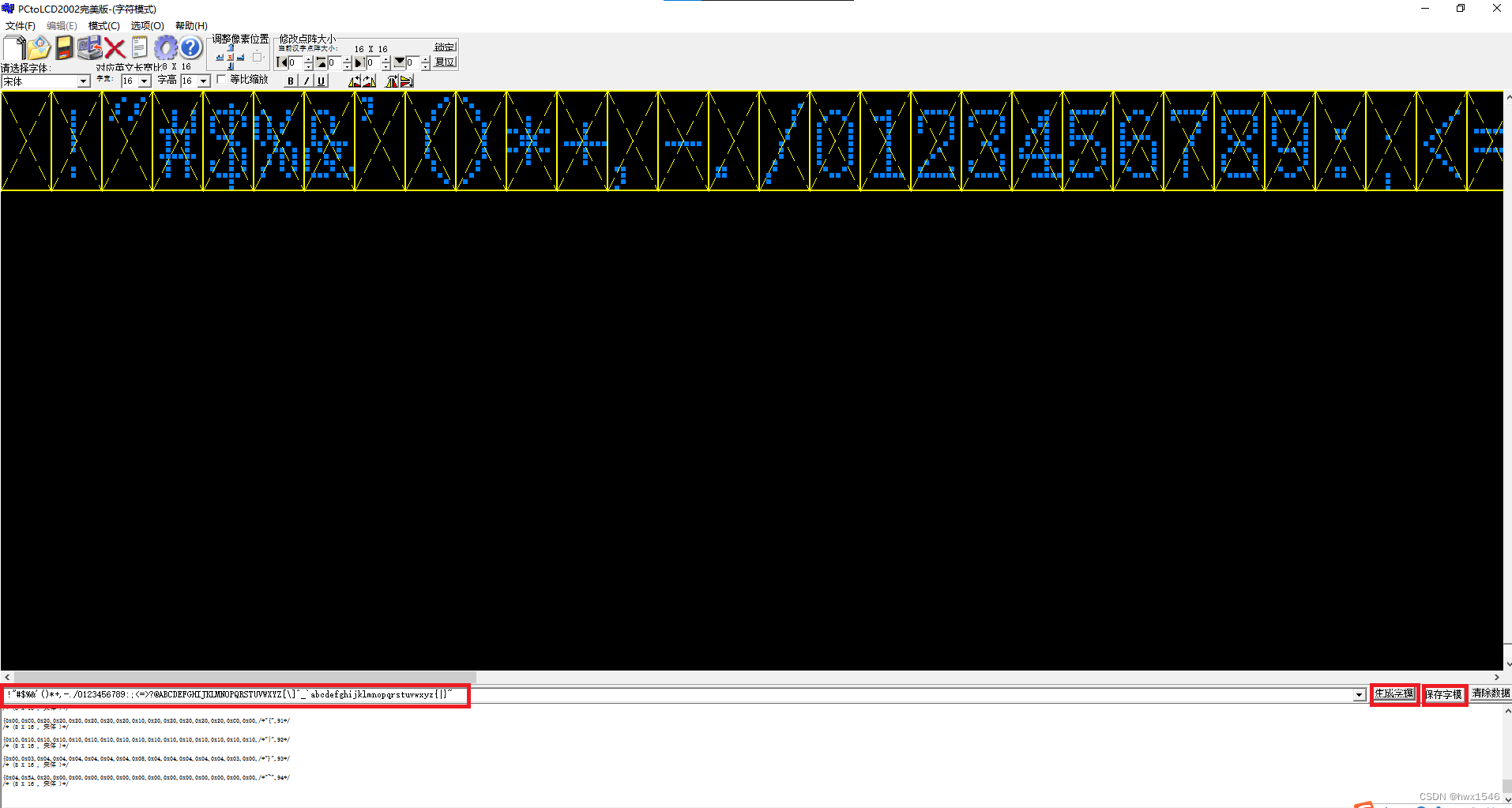Move pixels left with the left arrow
The height and width of the screenshot is (808, 1512).
220,58
